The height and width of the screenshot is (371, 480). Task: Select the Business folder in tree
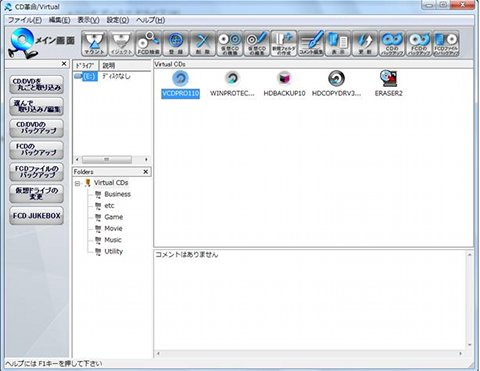click(x=117, y=194)
